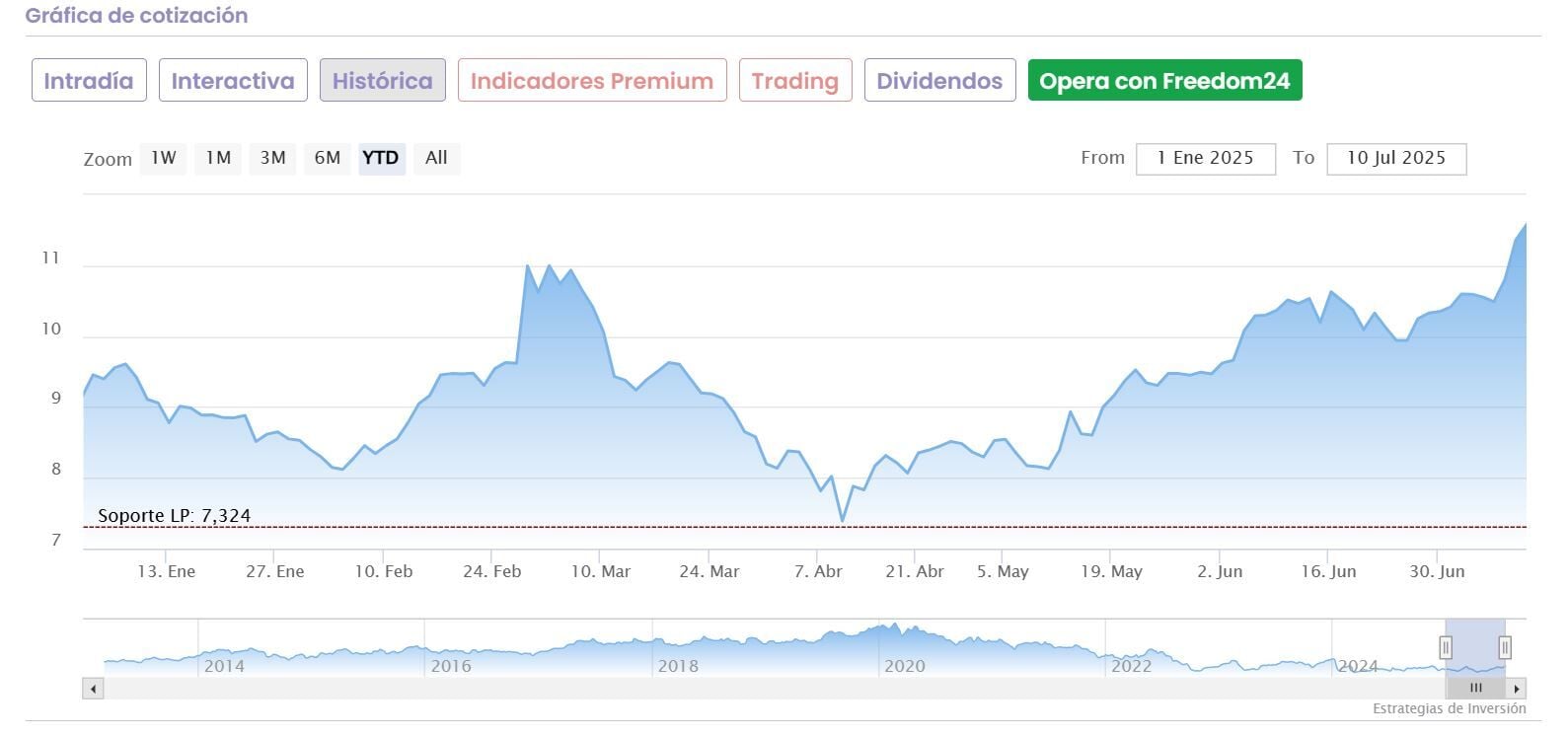The height and width of the screenshot is (737, 1568).
Task: Show All historical data range
Action: pyautogui.click(x=436, y=158)
